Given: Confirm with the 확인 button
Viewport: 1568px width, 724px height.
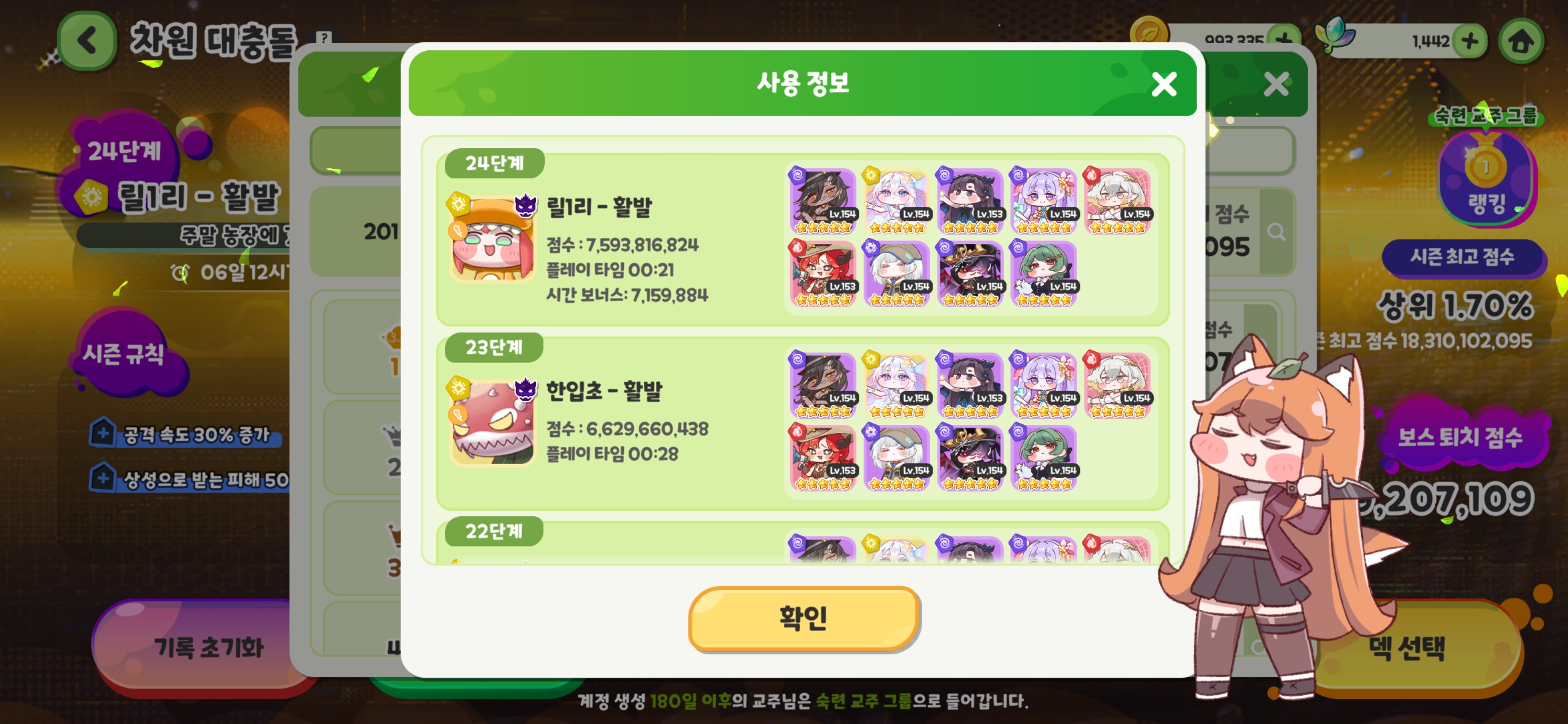Looking at the screenshot, I should pyautogui.click(x=803, y=618).
